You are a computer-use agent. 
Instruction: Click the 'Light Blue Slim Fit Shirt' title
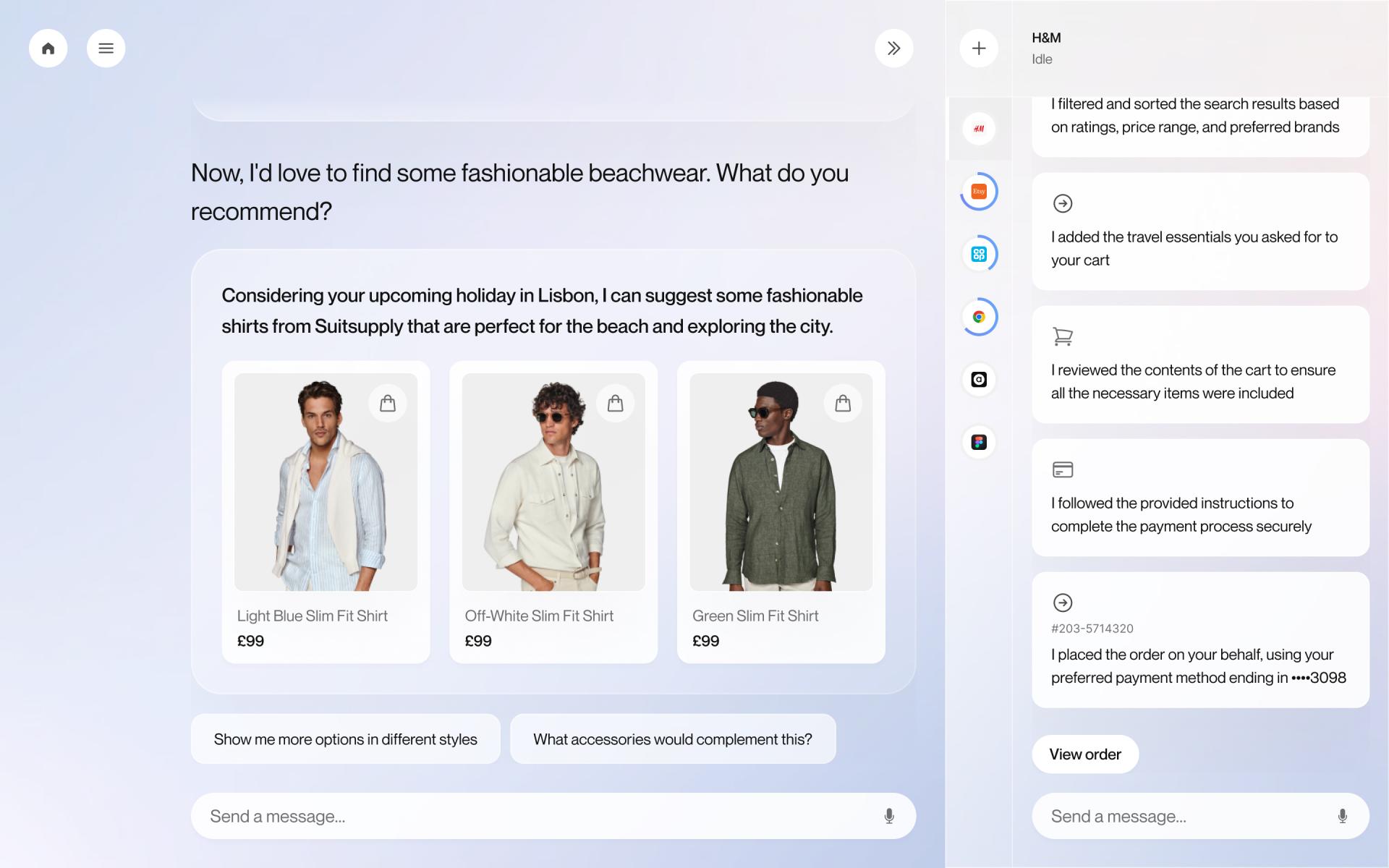pyautogui.click(x=313, y=616)
